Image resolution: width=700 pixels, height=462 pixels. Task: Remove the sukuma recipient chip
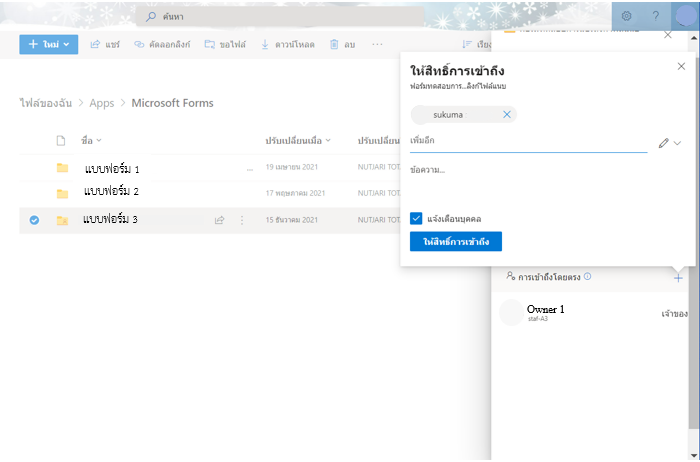(506, 115)
